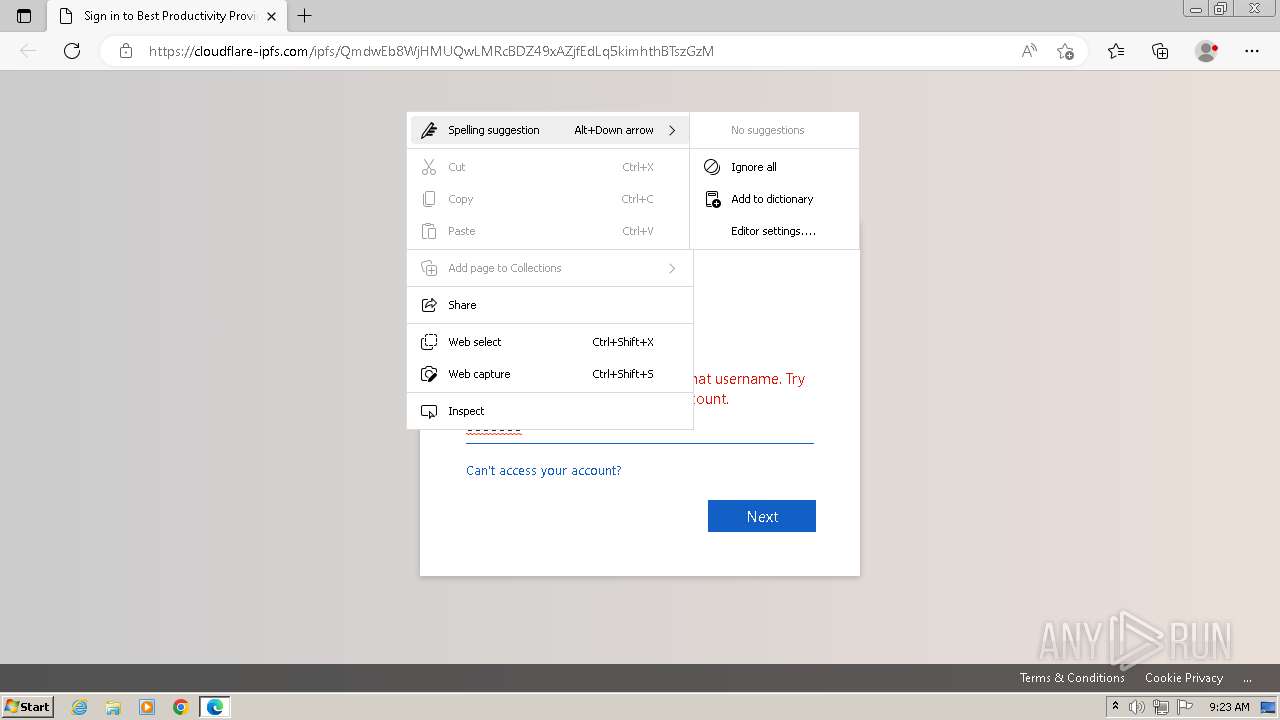Select Paste in context menu

pos(549,231)
